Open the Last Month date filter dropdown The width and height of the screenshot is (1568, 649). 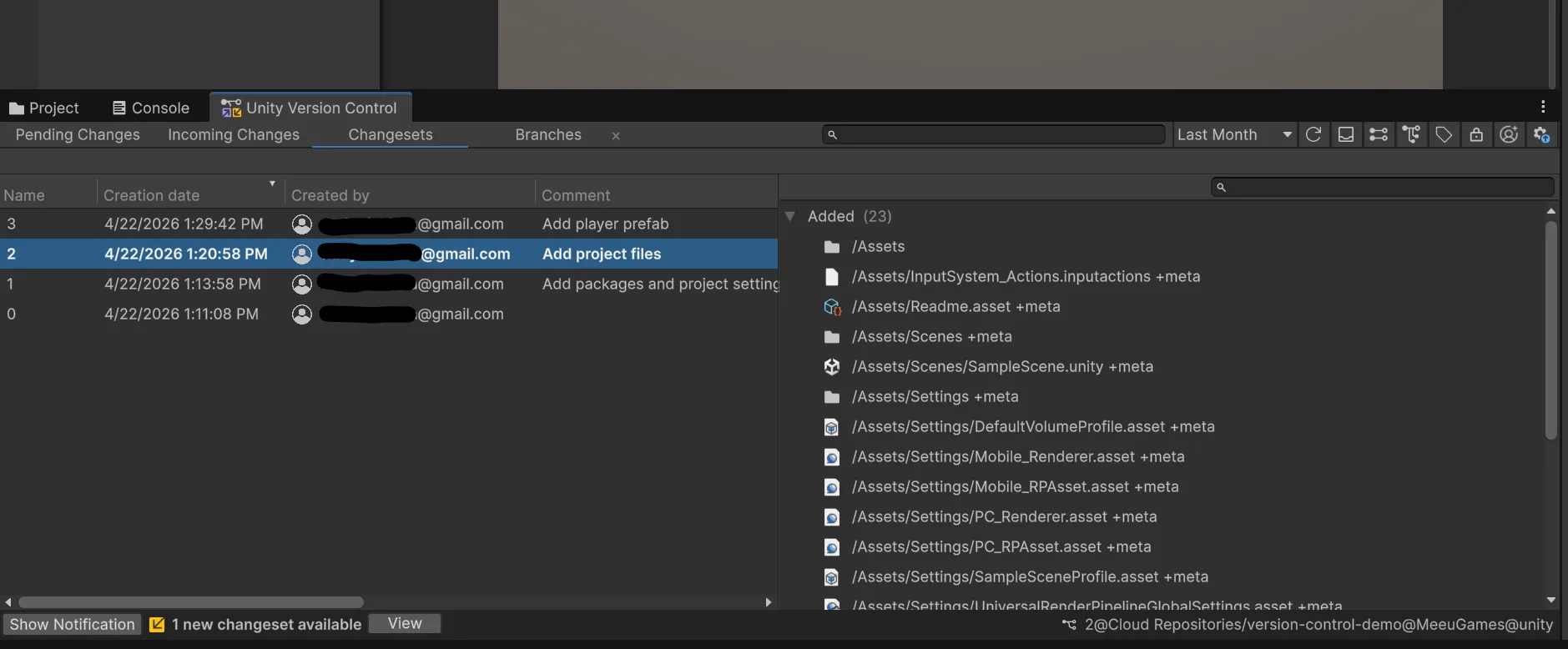tap(1233, 134)
